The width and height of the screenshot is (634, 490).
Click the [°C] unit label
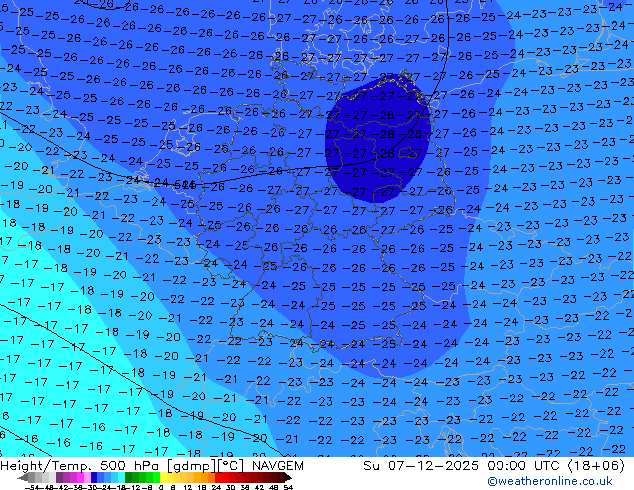(x=231, y=466)
